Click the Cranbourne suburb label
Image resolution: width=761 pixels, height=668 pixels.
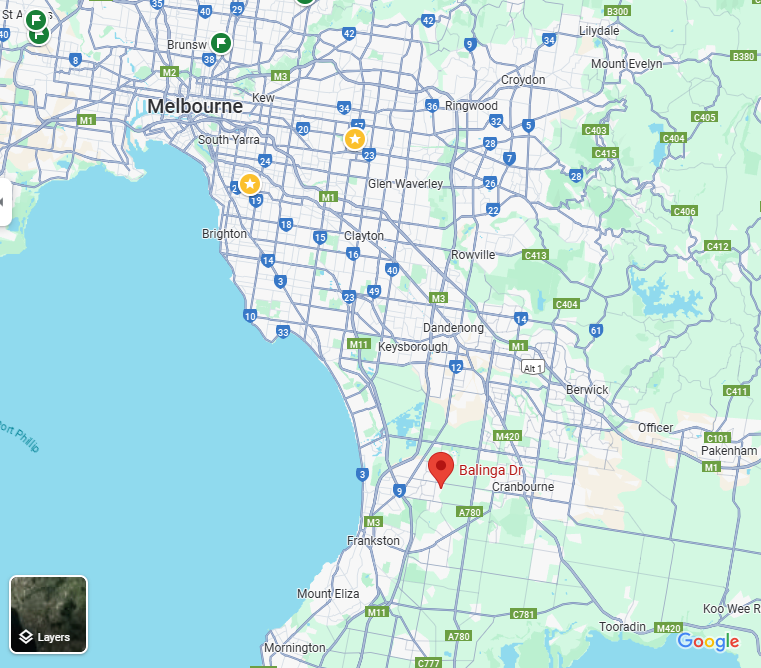coord(523,486)
